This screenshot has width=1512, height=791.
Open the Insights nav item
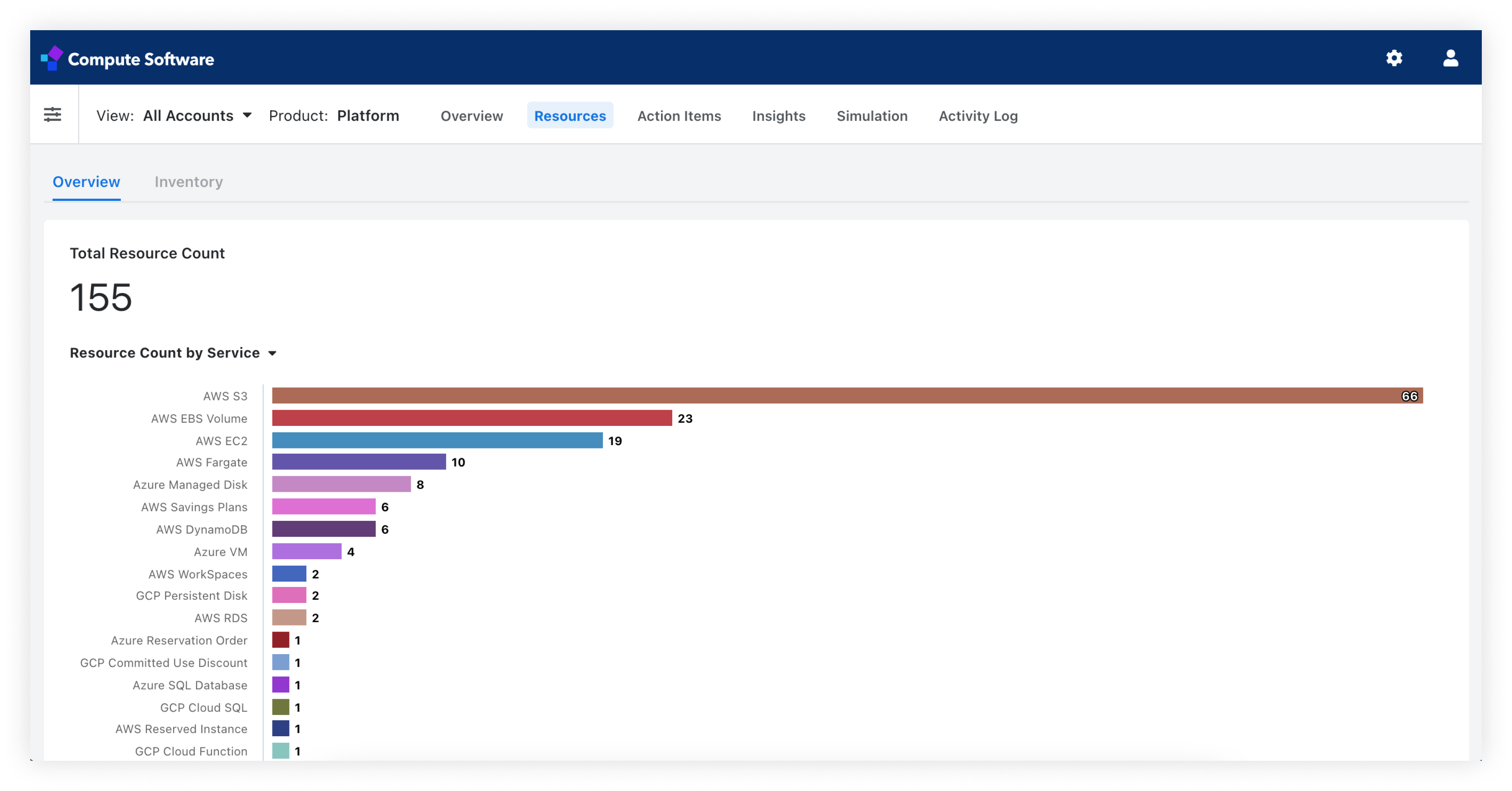point(778,116)
